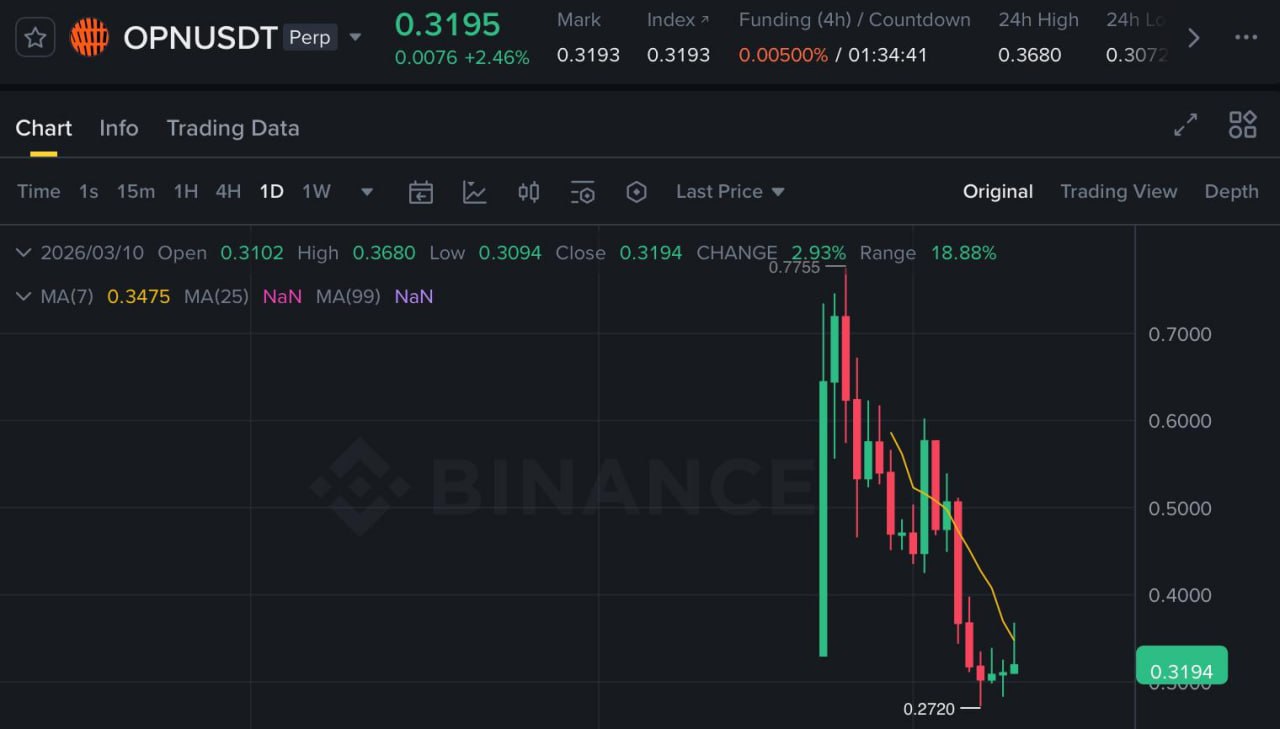
Task: Open the grid layout icon
Action: coord(1242,125)
